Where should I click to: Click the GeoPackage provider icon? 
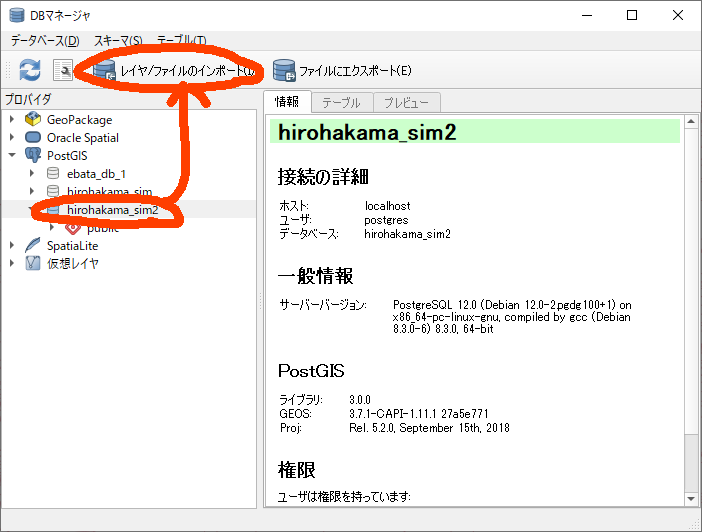(x=32, y=120)
